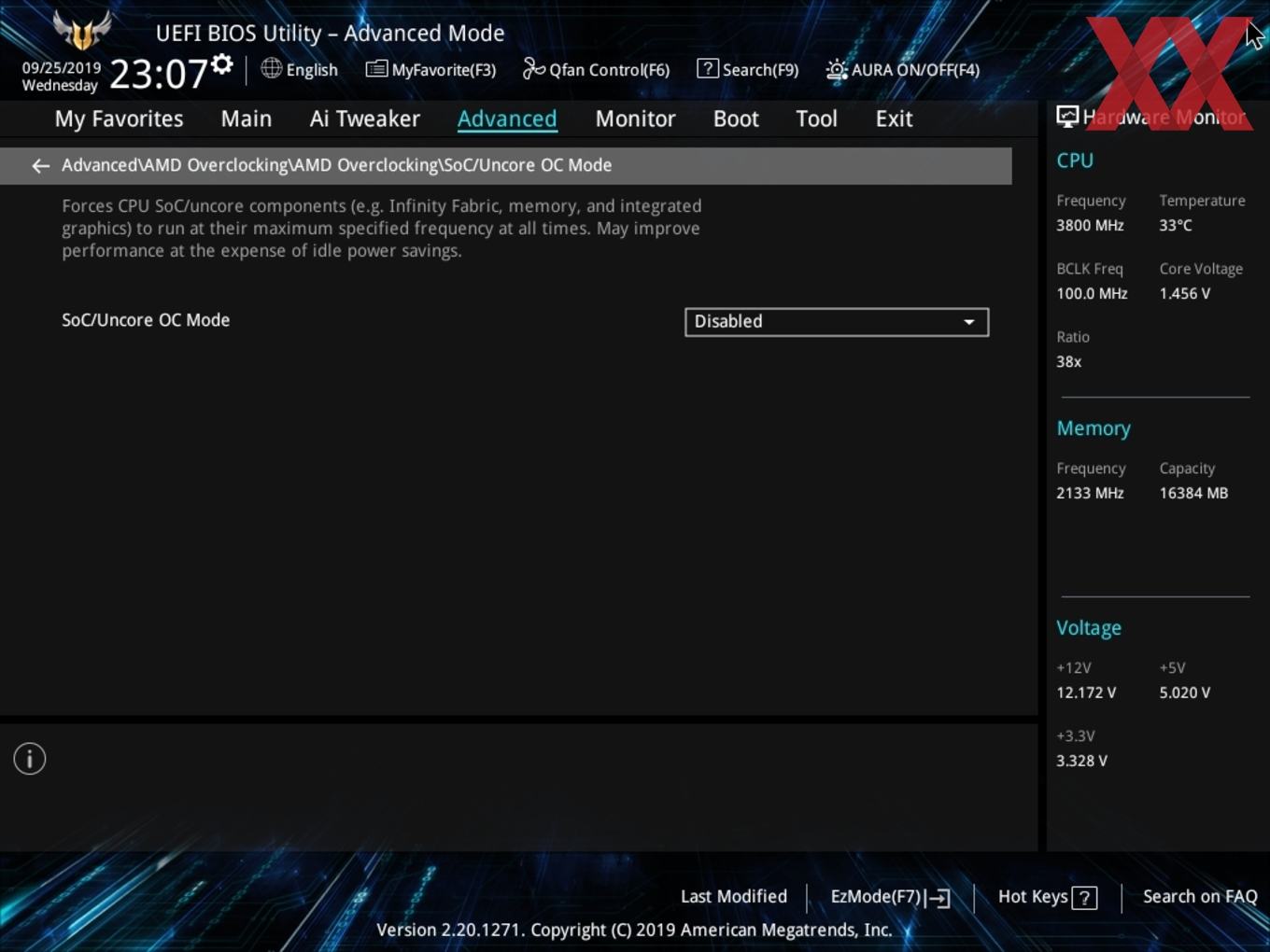Click the Qfan Control fan icon
The width and height of the screenshot is (1270, 952).
(x=533, y=68)
